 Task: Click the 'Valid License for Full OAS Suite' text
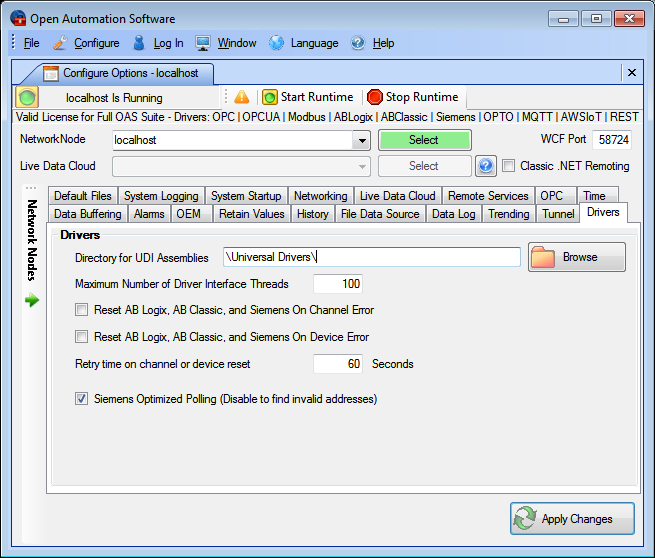click(x=91, y=117)
